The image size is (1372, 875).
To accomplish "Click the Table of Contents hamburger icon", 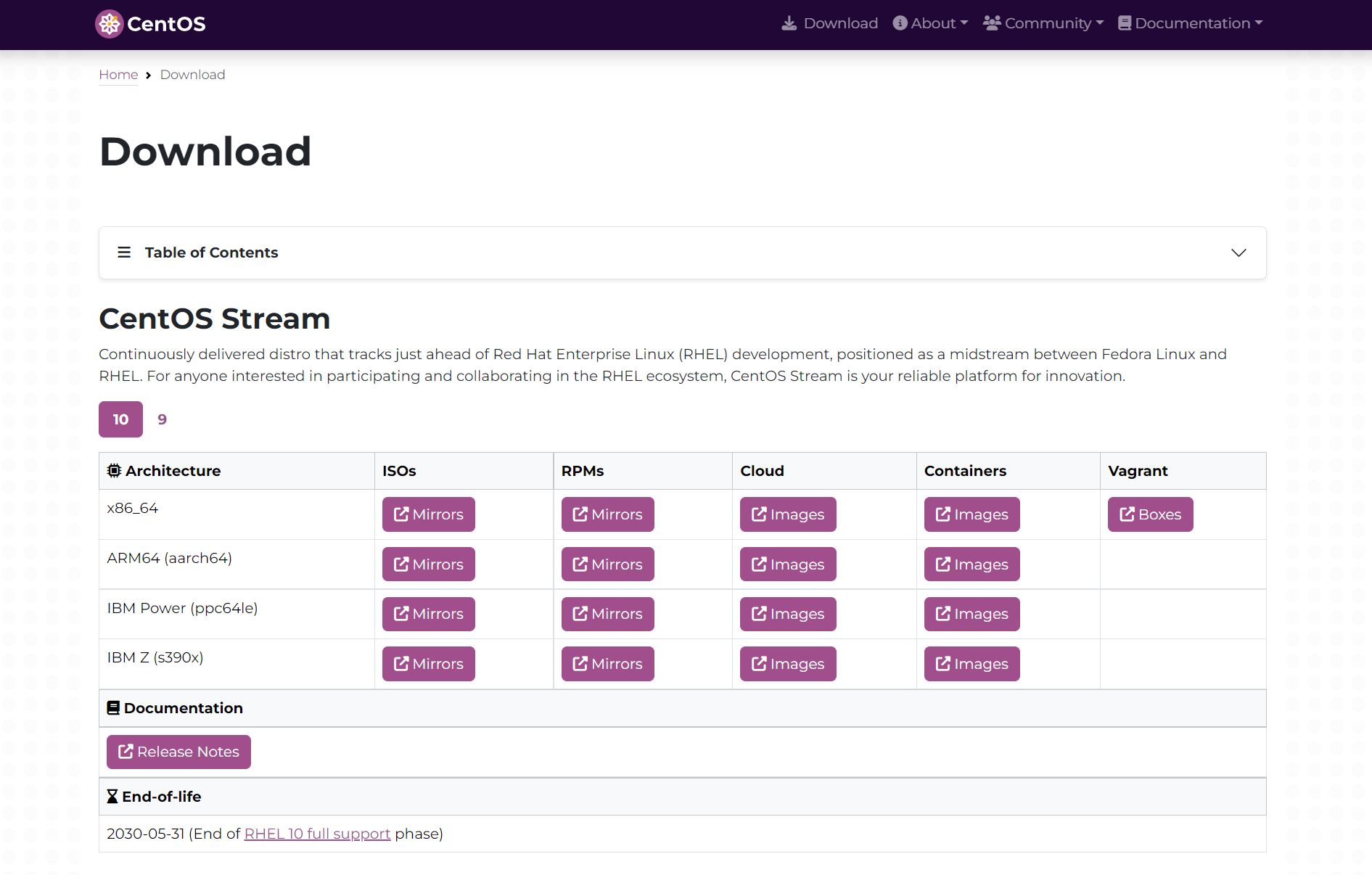I will (124, 252).
